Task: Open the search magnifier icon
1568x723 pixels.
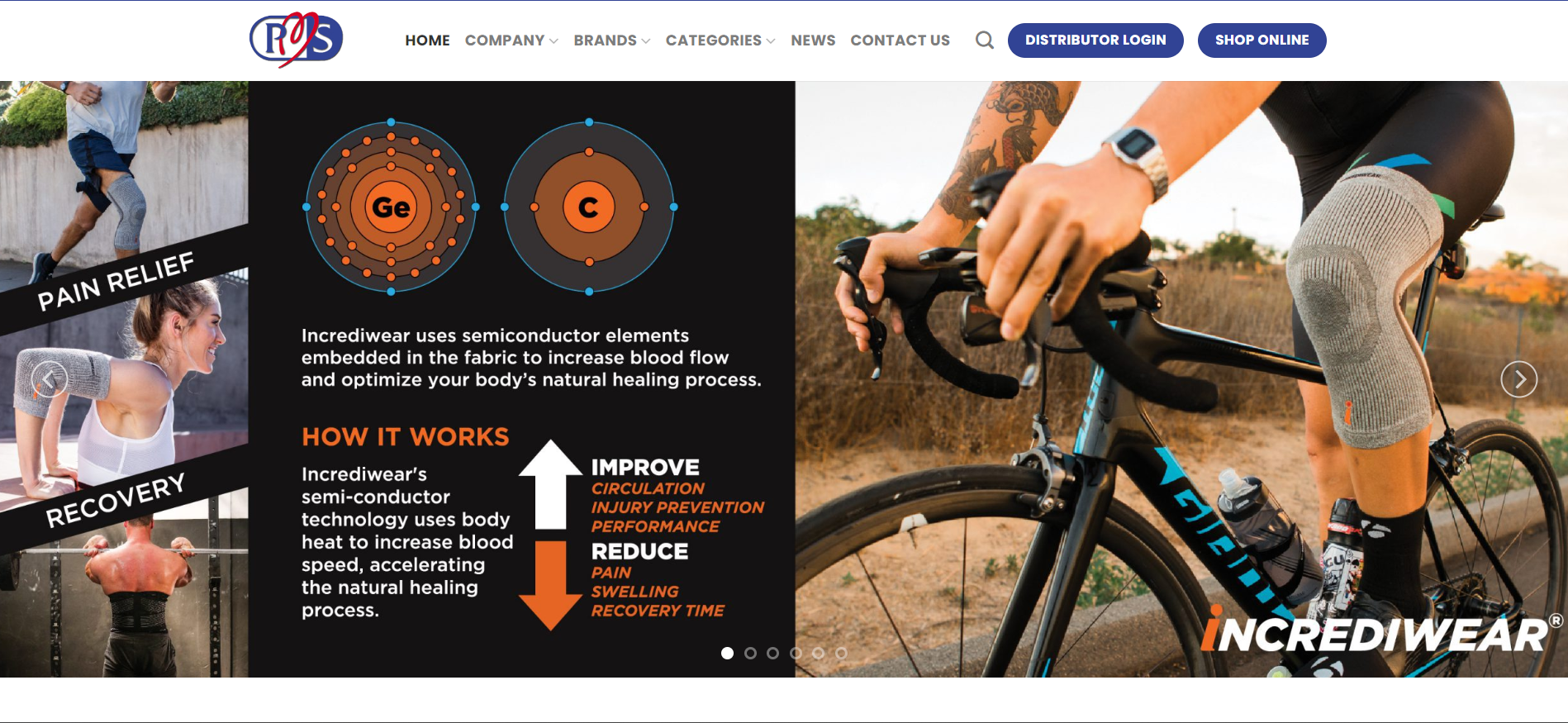Action: 984,40
